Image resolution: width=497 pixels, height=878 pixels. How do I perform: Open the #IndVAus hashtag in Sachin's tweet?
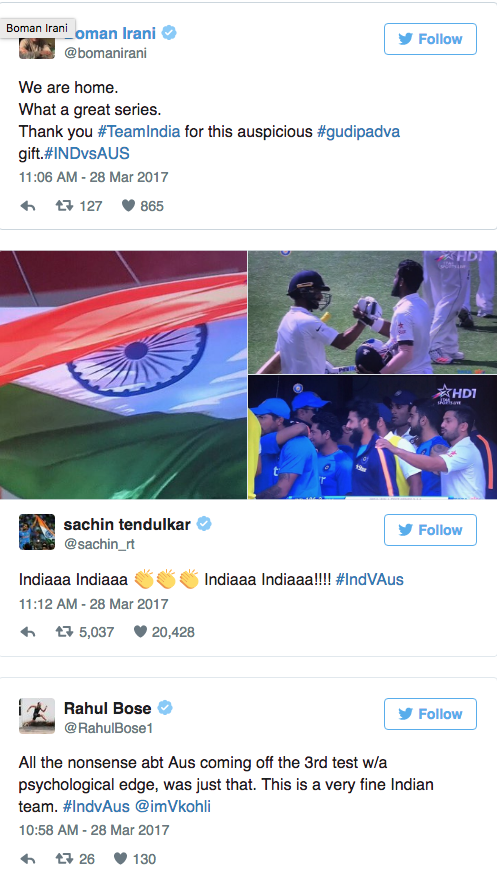[x=369, y=579]
